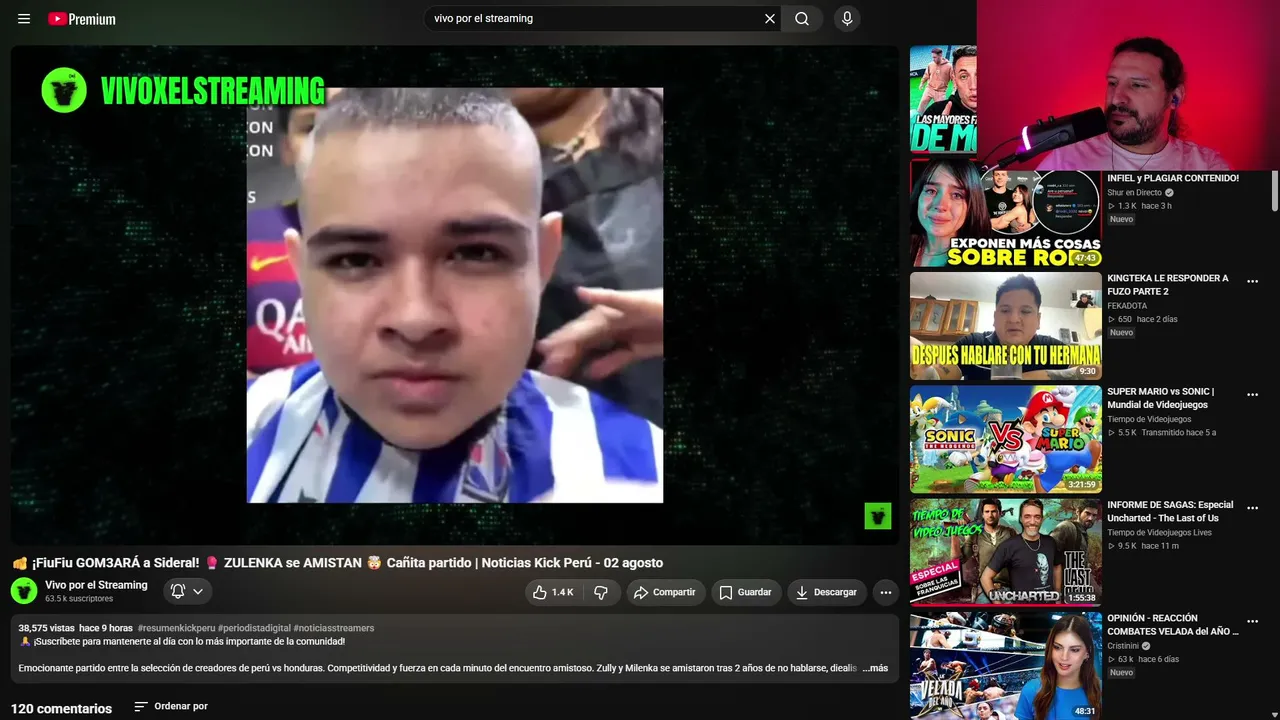Go to YouTube Premium home via logo

pos(82,19)
